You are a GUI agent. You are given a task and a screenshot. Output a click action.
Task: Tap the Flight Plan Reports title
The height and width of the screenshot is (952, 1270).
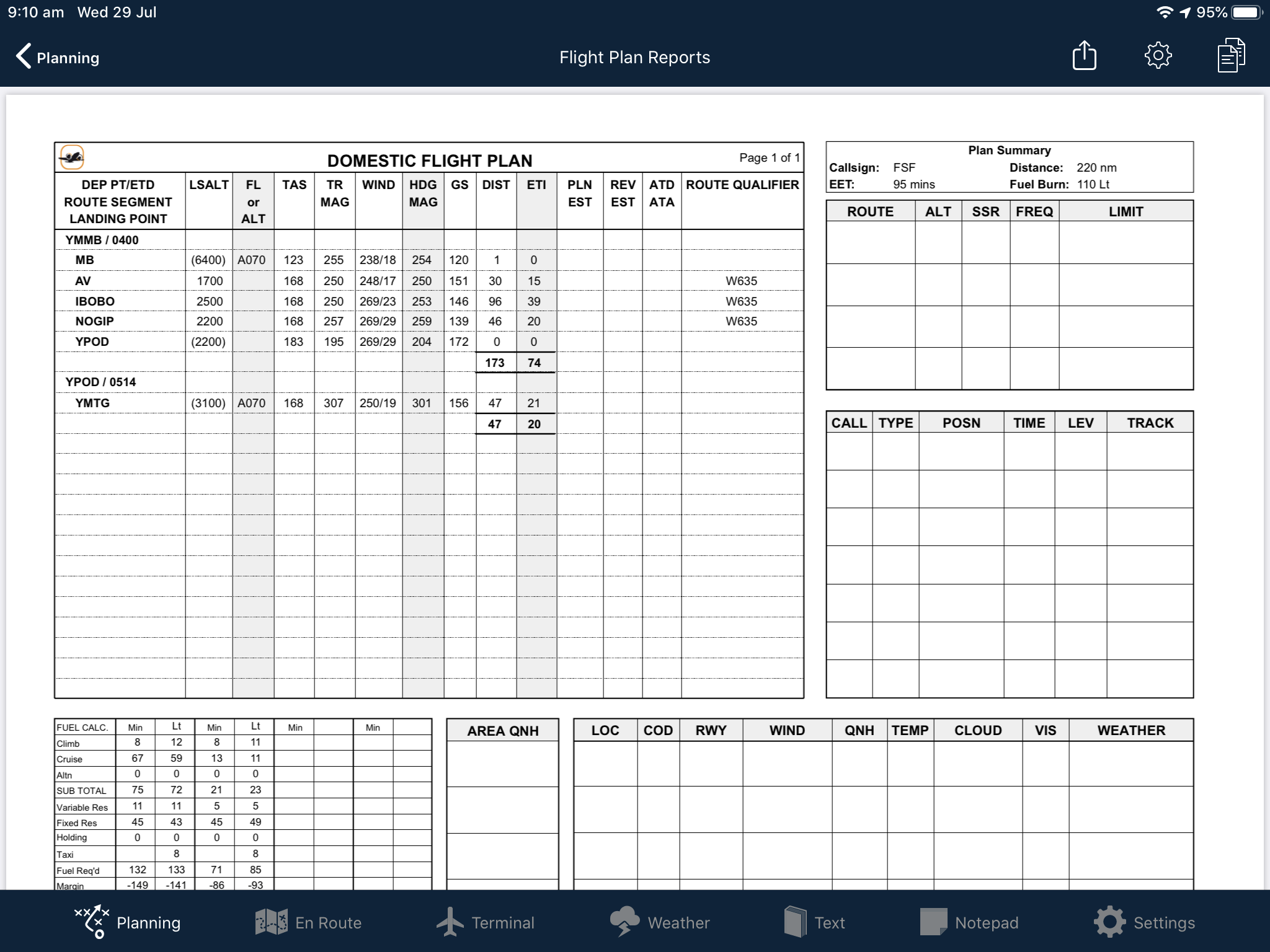634,57
